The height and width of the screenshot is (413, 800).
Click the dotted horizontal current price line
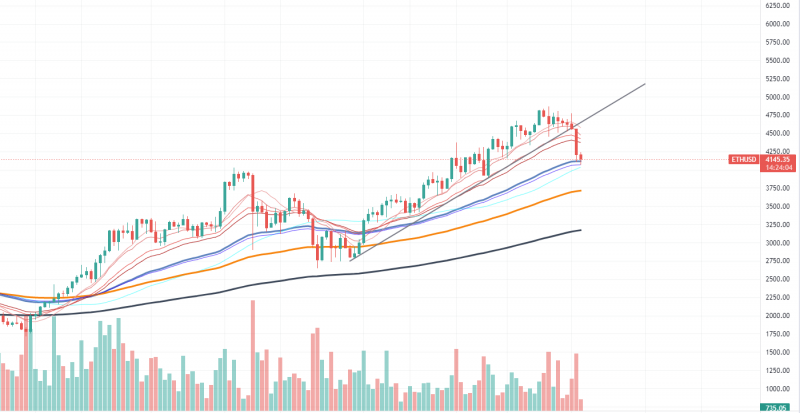click(x=364, y=160)
